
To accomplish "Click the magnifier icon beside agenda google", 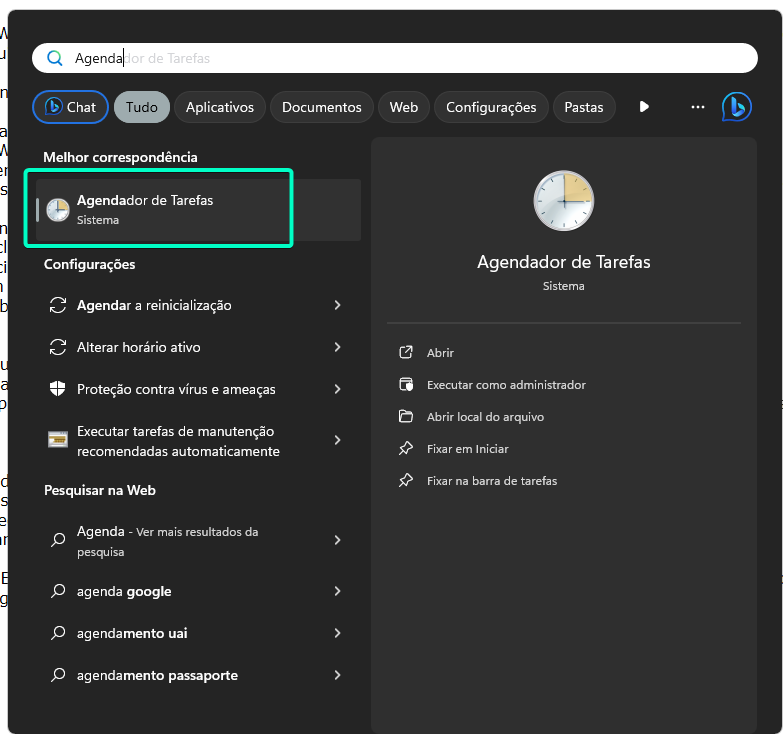I will pos(58,592).
